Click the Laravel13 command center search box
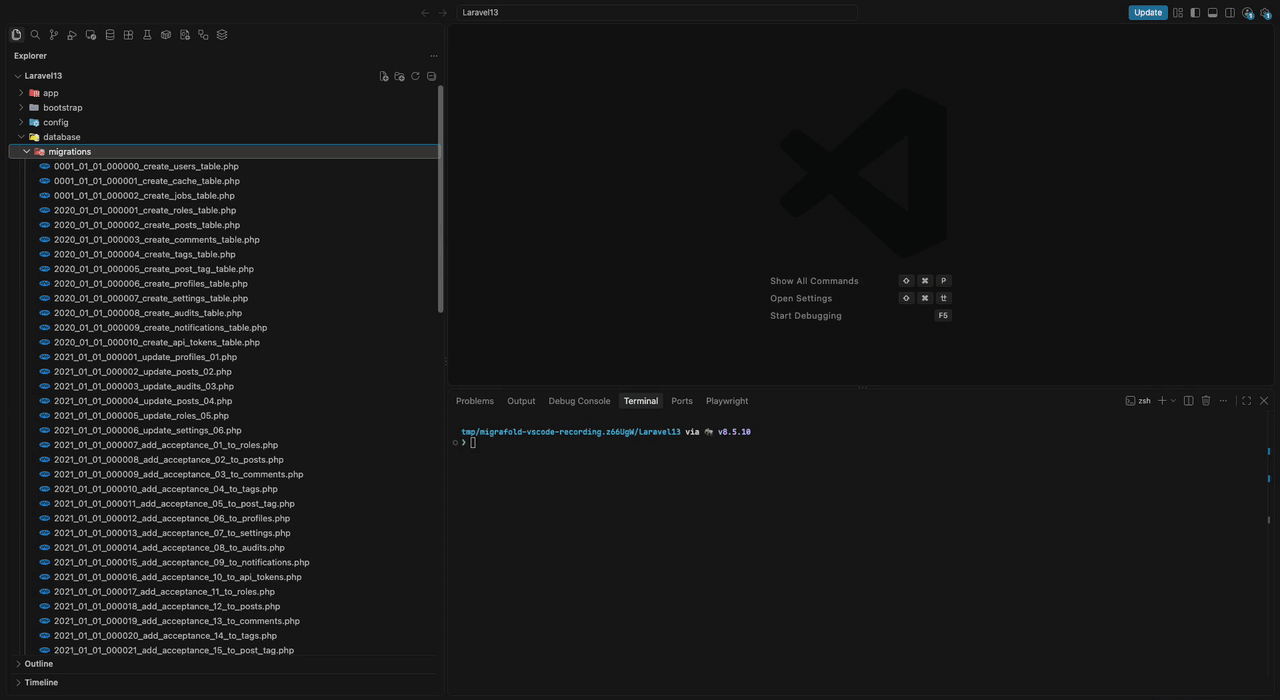 657,13
